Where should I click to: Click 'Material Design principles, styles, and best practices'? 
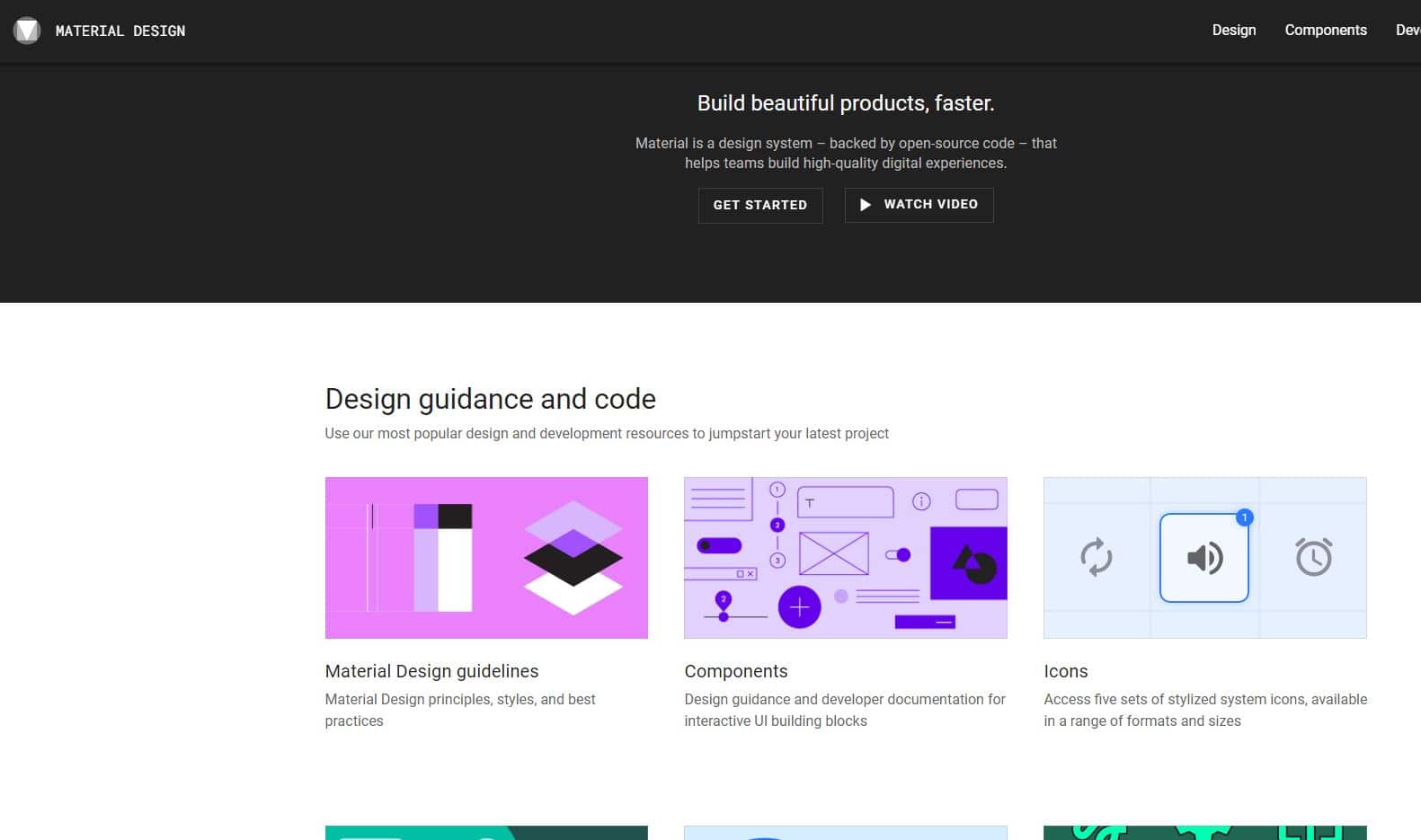[460, 710]
